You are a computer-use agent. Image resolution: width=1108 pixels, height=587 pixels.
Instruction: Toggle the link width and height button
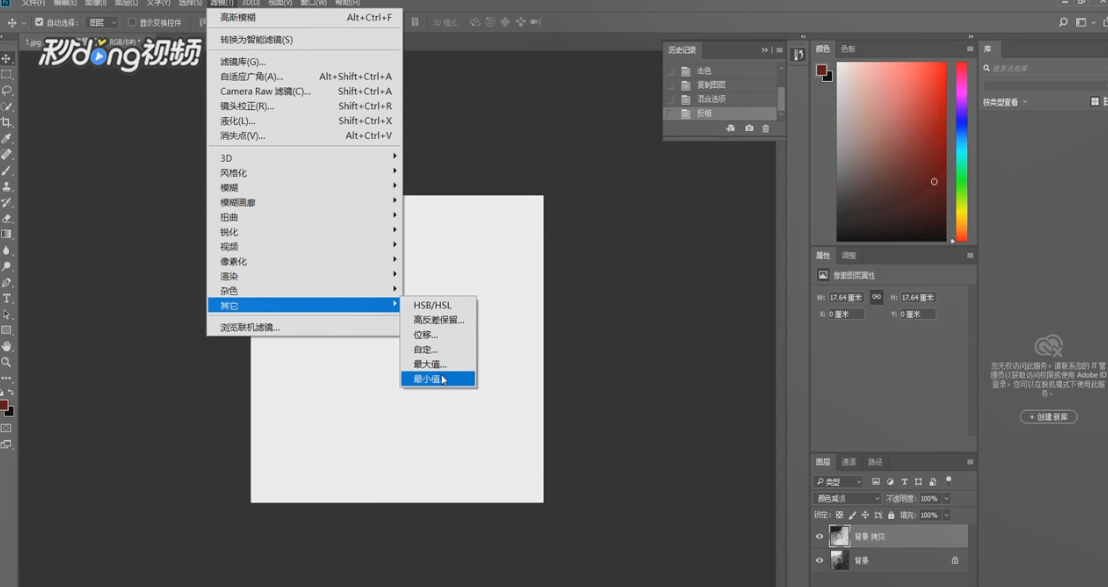(x=876, y=297)
